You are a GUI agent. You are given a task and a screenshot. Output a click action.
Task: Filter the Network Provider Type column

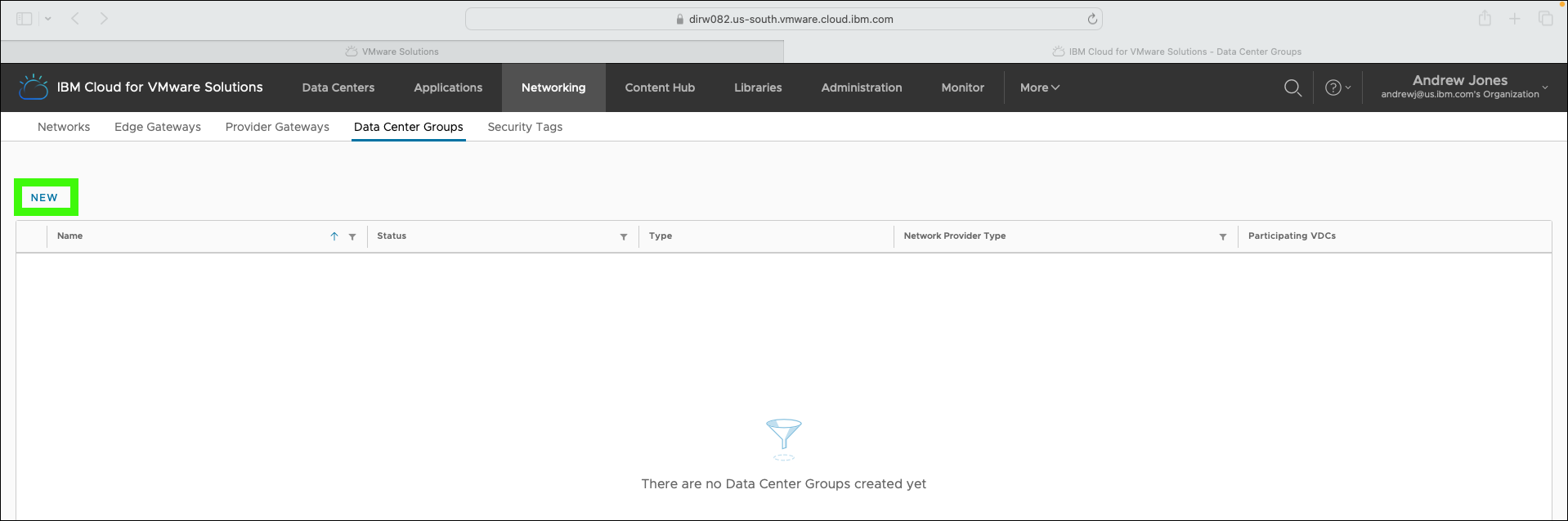(1223, 237)
